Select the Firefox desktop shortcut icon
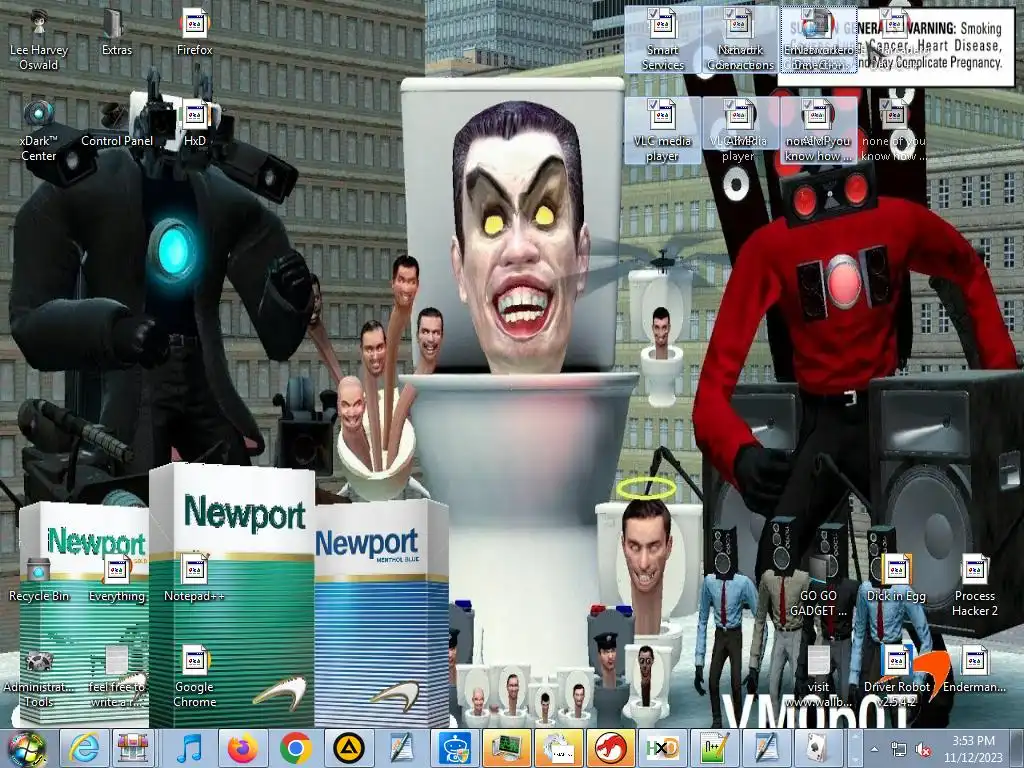The image size is (1024, 768). tap(195, 33)
